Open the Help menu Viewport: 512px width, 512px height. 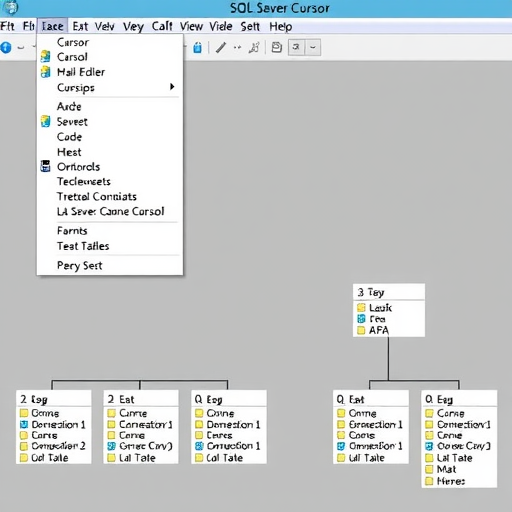[x=281, y=26]
